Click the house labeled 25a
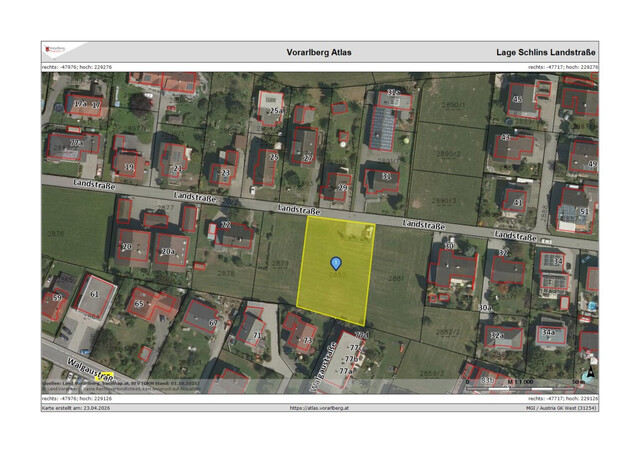The width and height of the screenshot is (640, 453). [275, 110]
